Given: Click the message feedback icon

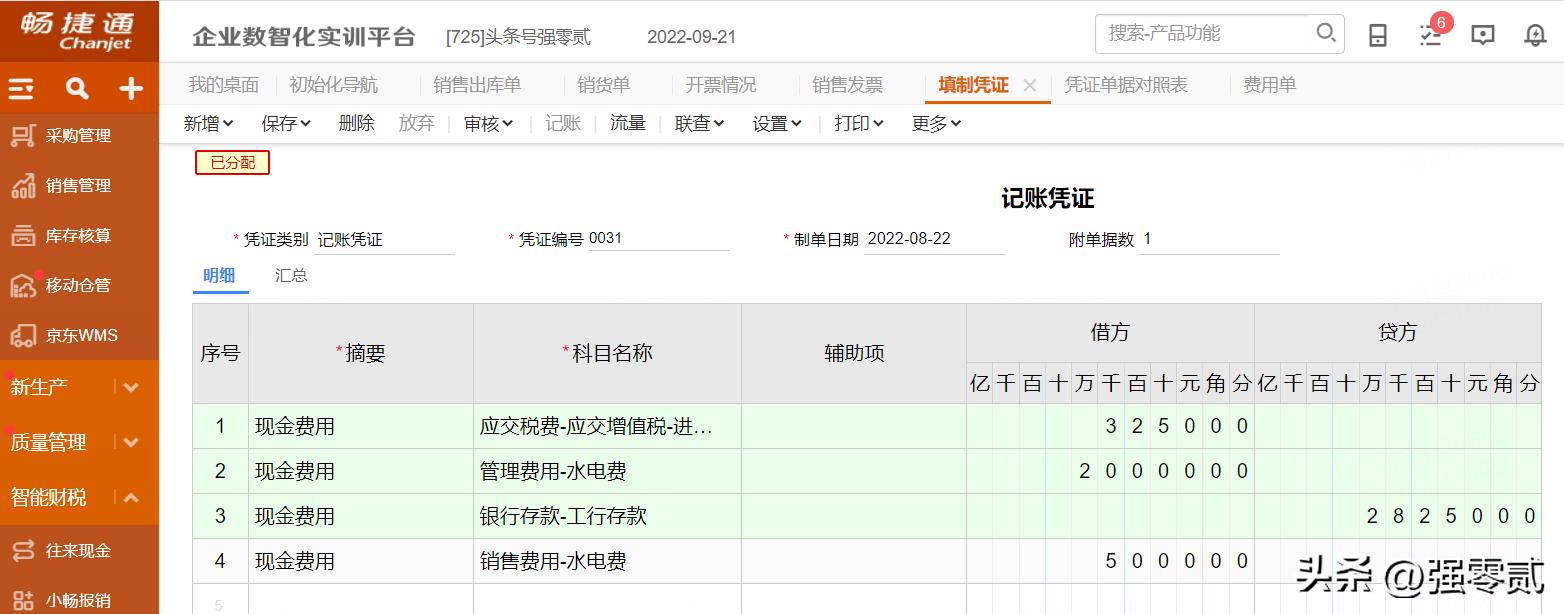Looking at the screenshot, I should pyautogui.click(x=1482, y=34).
